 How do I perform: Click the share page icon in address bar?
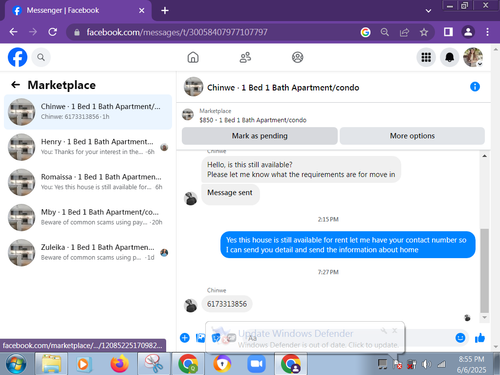pos(404,32)
